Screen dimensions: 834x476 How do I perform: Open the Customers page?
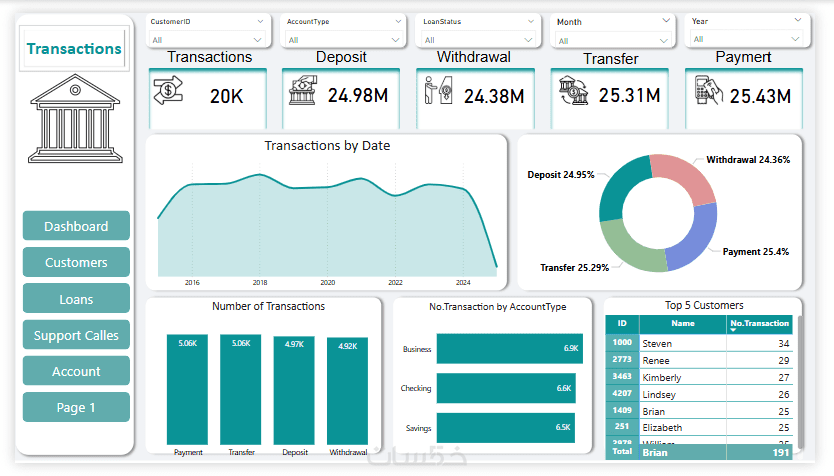pos(76,262)
